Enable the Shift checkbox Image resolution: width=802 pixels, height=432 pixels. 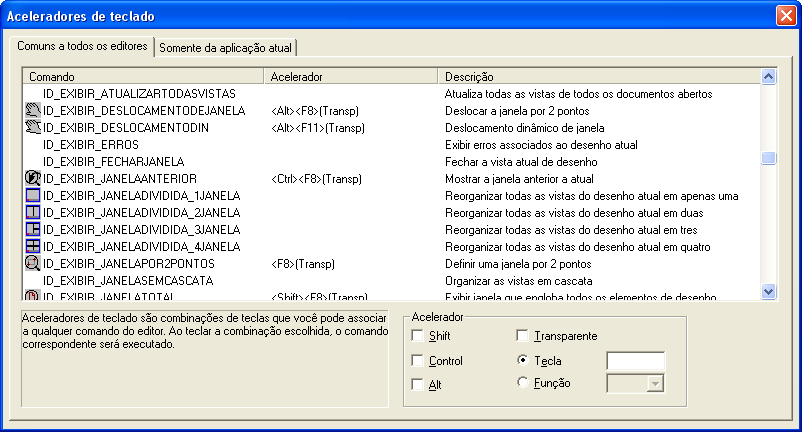tap(417, 336)
